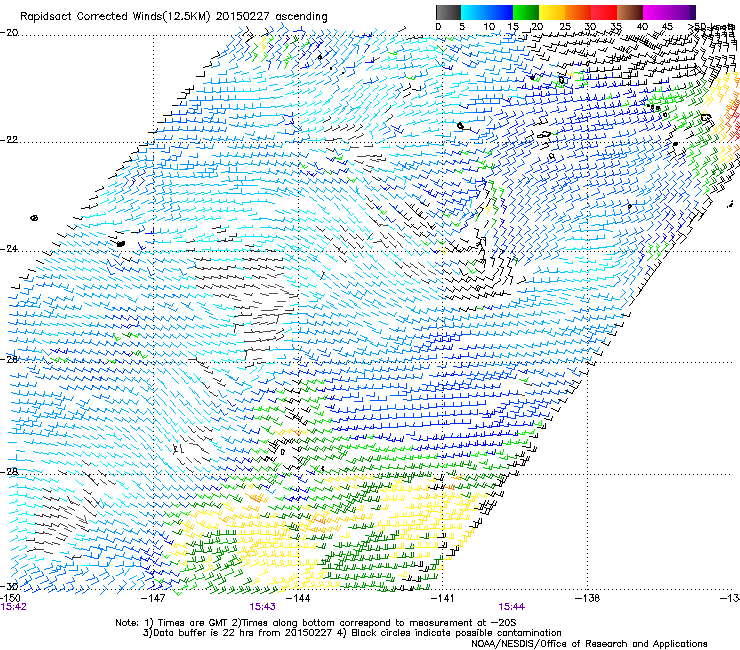This screenshot has height=650, width=740.
Task: Click the legend label '45'
Action: tap(667, 26)
